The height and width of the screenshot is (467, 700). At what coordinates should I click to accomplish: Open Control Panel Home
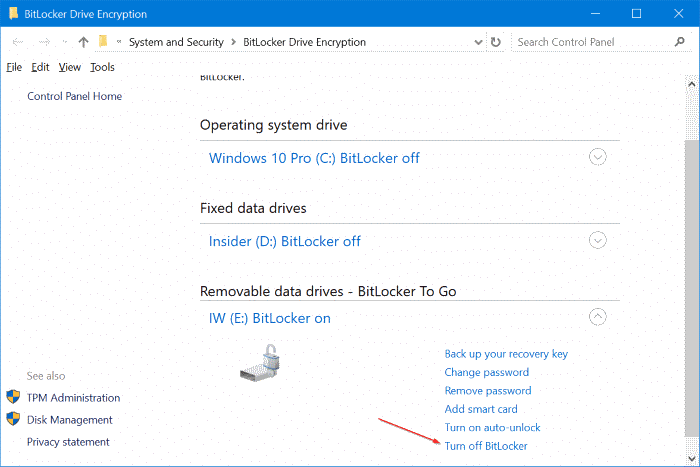click(x=74, y=96)
